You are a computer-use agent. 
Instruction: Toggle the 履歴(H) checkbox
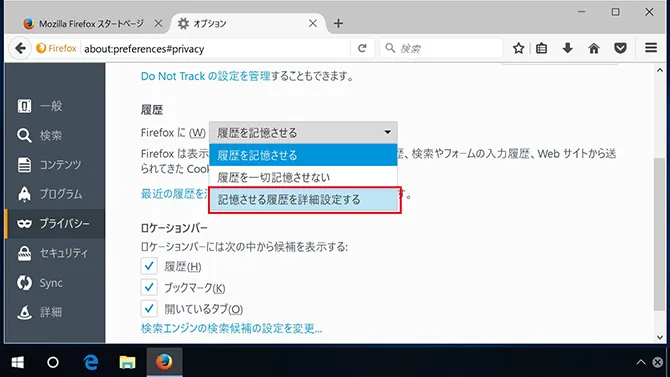149,266
